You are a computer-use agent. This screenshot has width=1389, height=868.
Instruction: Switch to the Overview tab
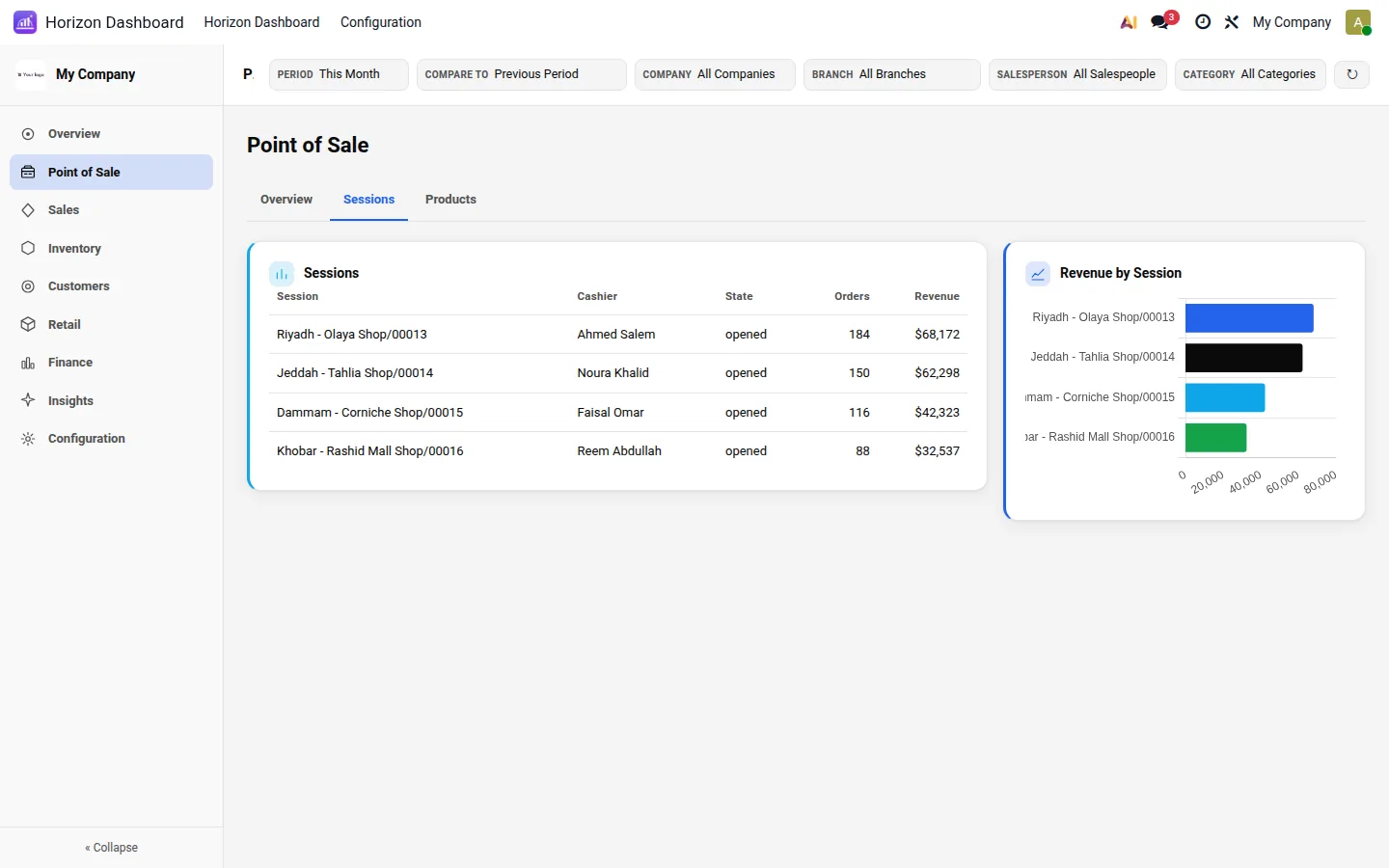(x=286, y=200)
